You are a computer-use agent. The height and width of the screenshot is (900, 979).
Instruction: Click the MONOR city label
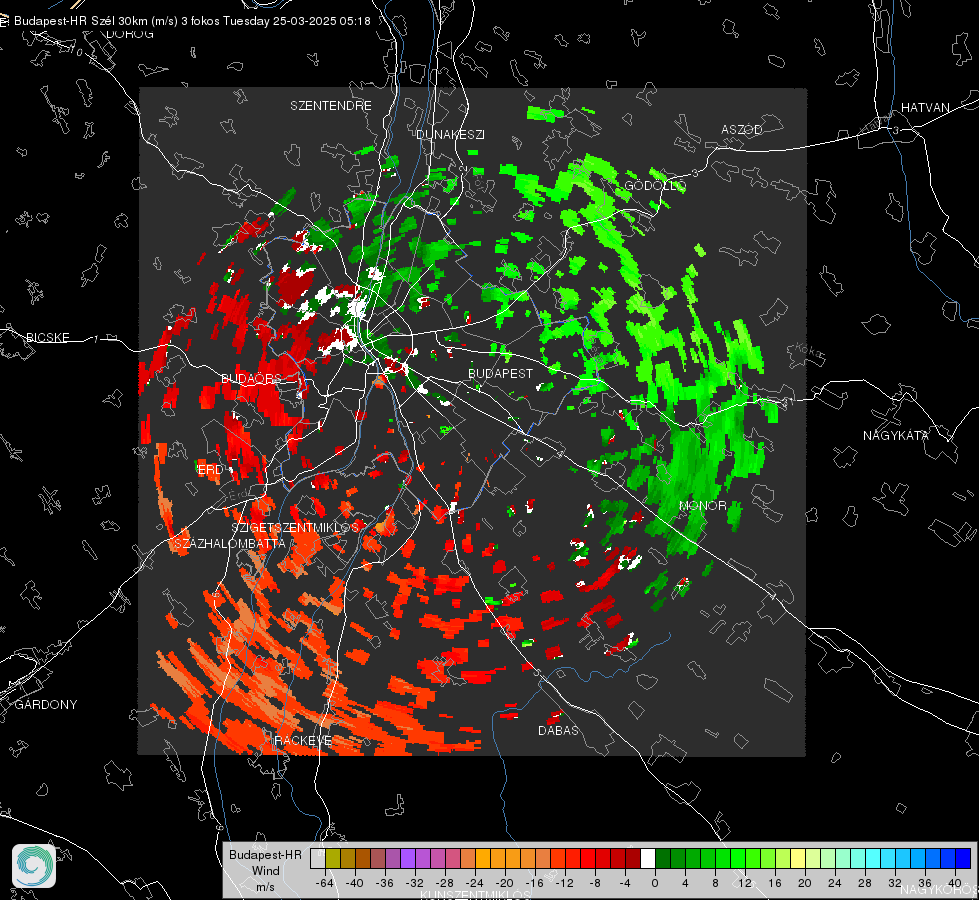pyautogui.click(x=702, y=505)
